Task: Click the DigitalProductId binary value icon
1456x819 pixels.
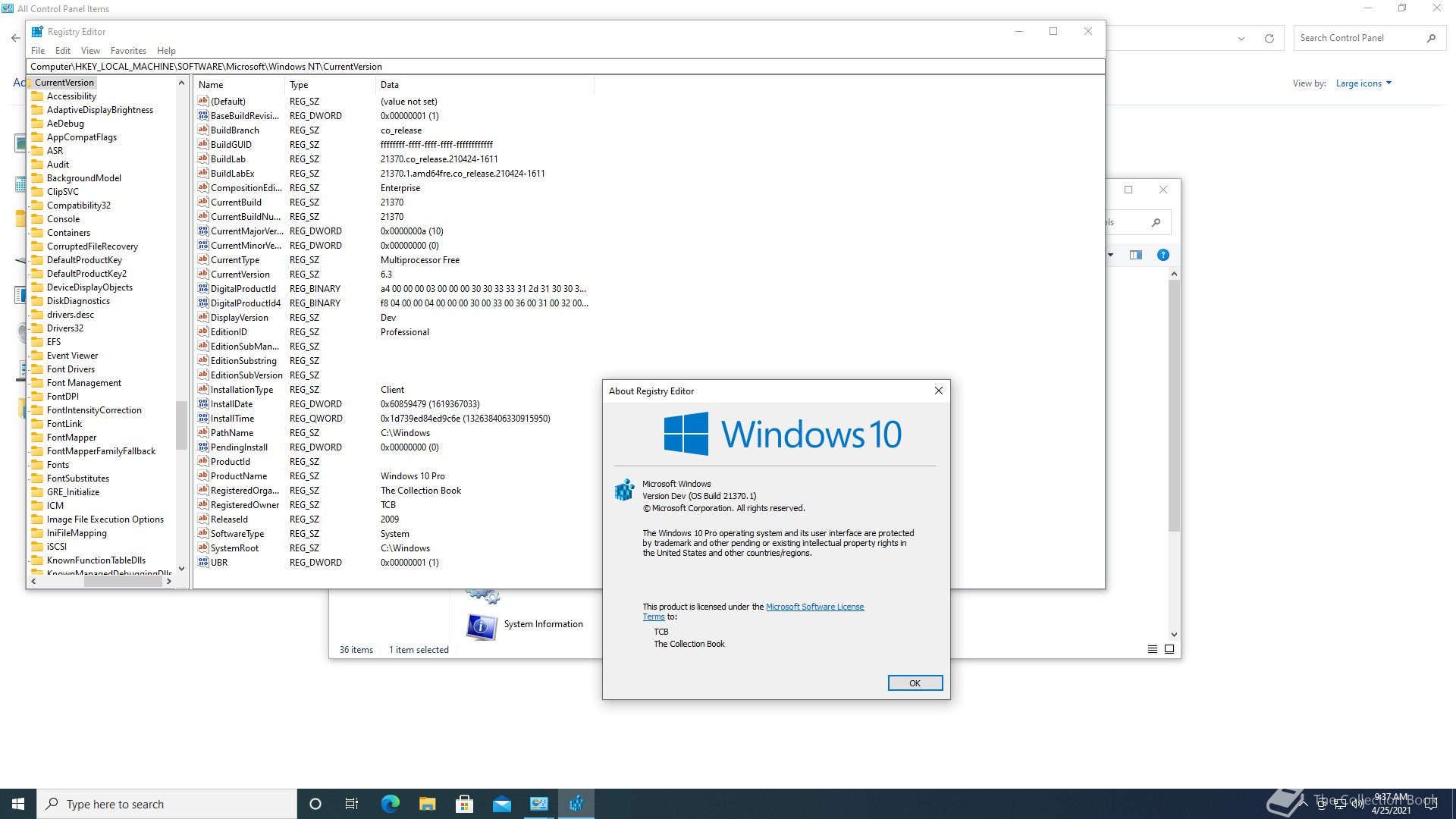Action: coord(203,288)
